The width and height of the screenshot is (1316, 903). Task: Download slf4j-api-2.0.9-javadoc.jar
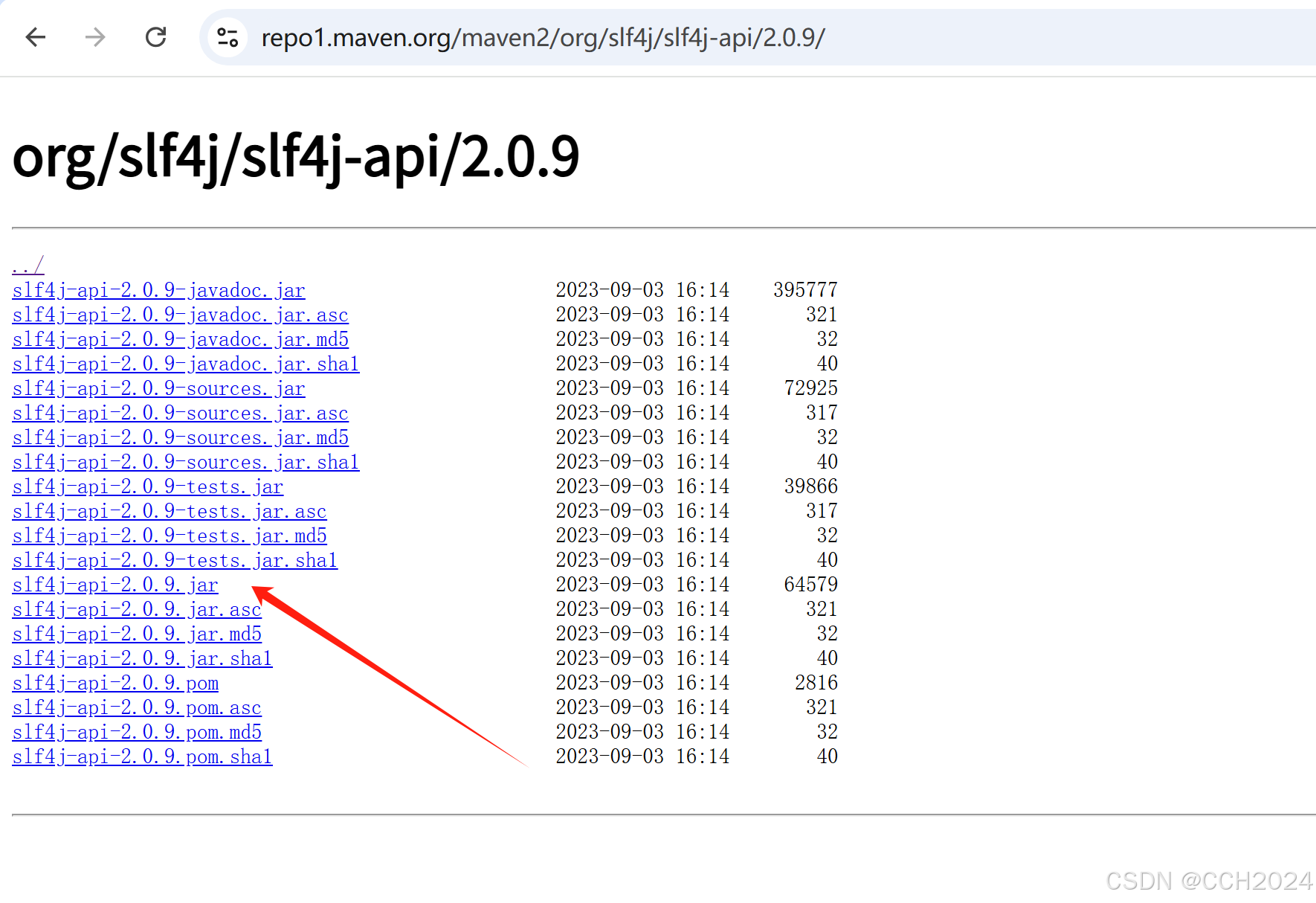coord(158,290)
